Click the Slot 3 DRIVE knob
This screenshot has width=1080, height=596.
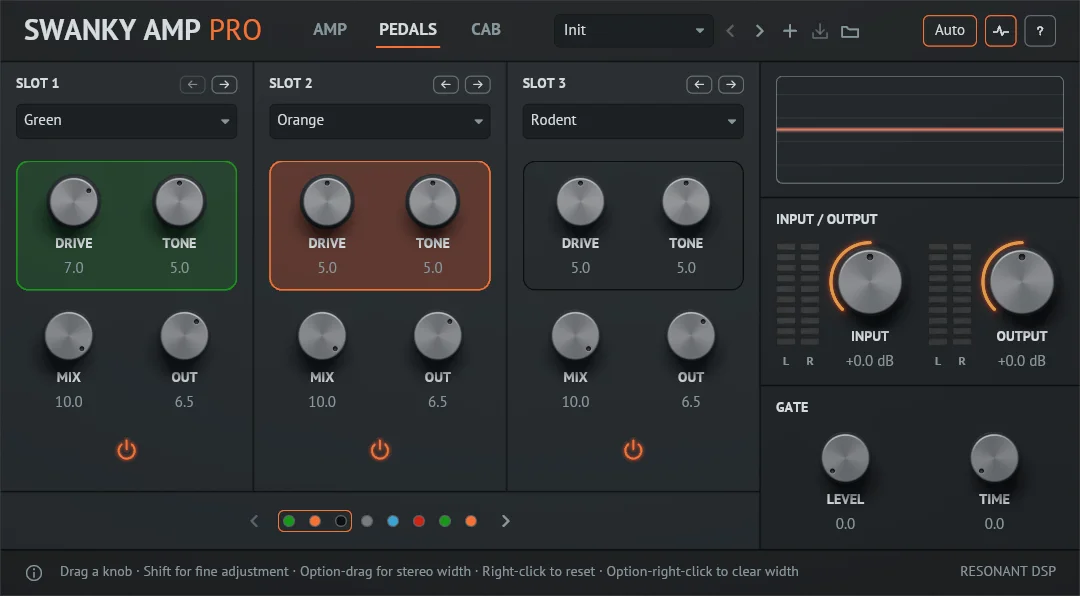pyautogui.click(x=581, y=202)
